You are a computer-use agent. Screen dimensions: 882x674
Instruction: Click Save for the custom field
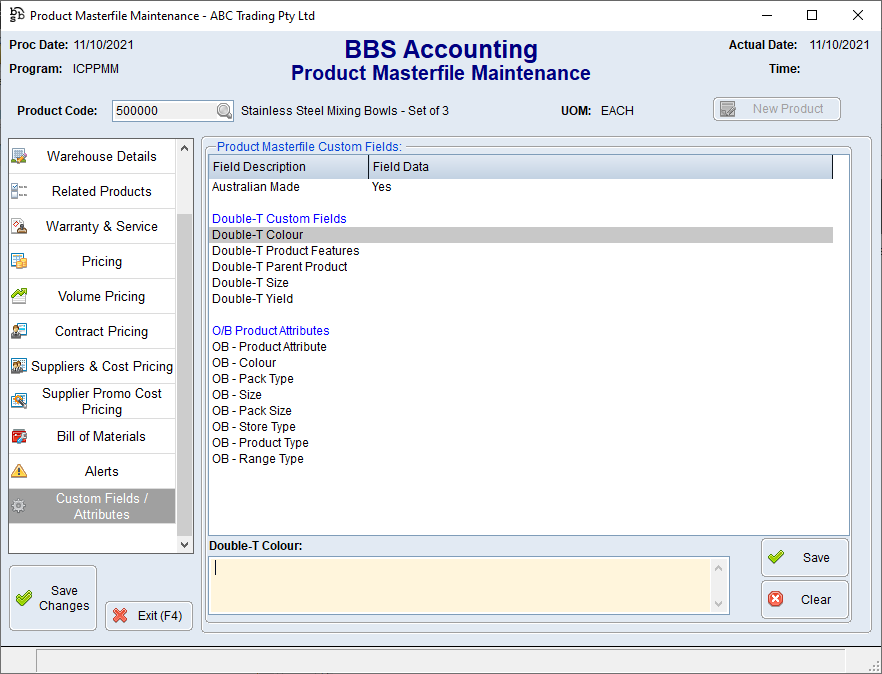pyautogui.click(x=804, y=558)
